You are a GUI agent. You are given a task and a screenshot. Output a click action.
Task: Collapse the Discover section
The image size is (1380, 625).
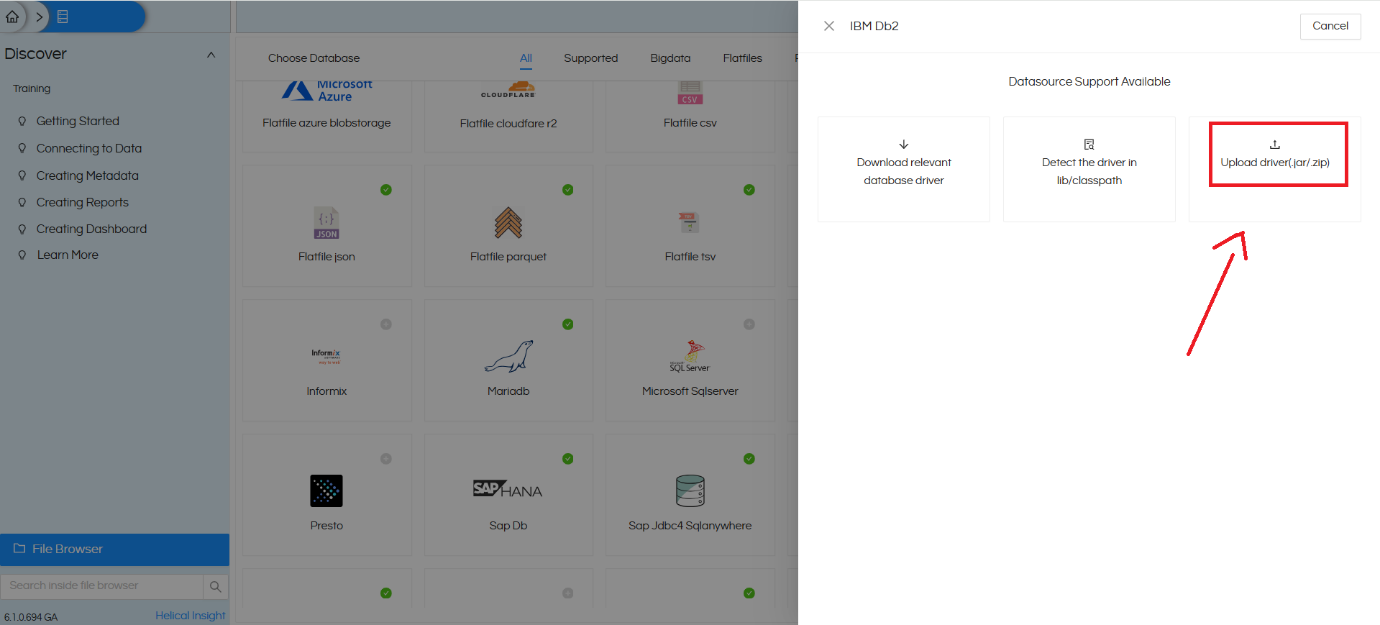click(211, 53)
